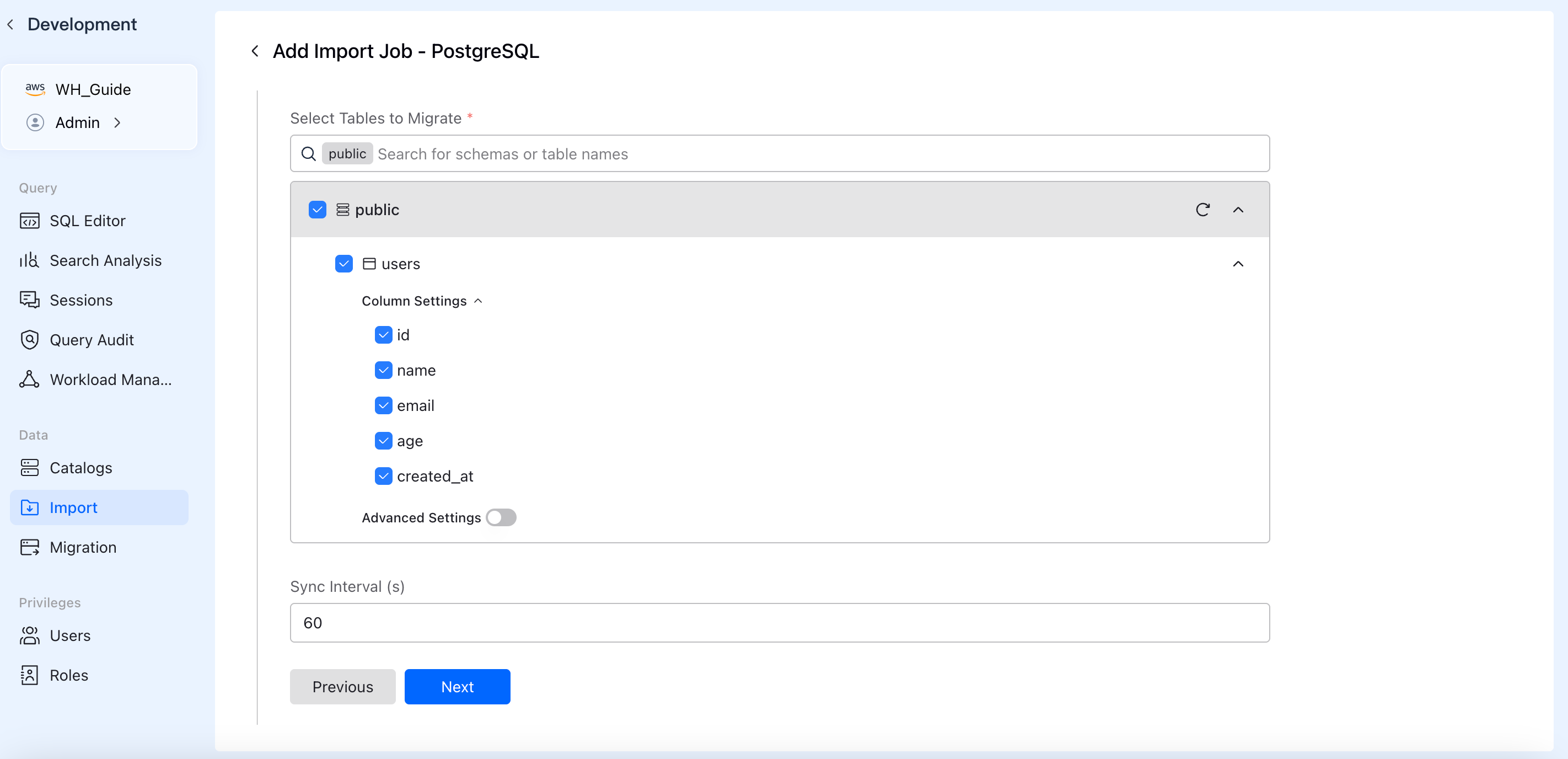Collapse the users table row chevron

click(1238, 264)
